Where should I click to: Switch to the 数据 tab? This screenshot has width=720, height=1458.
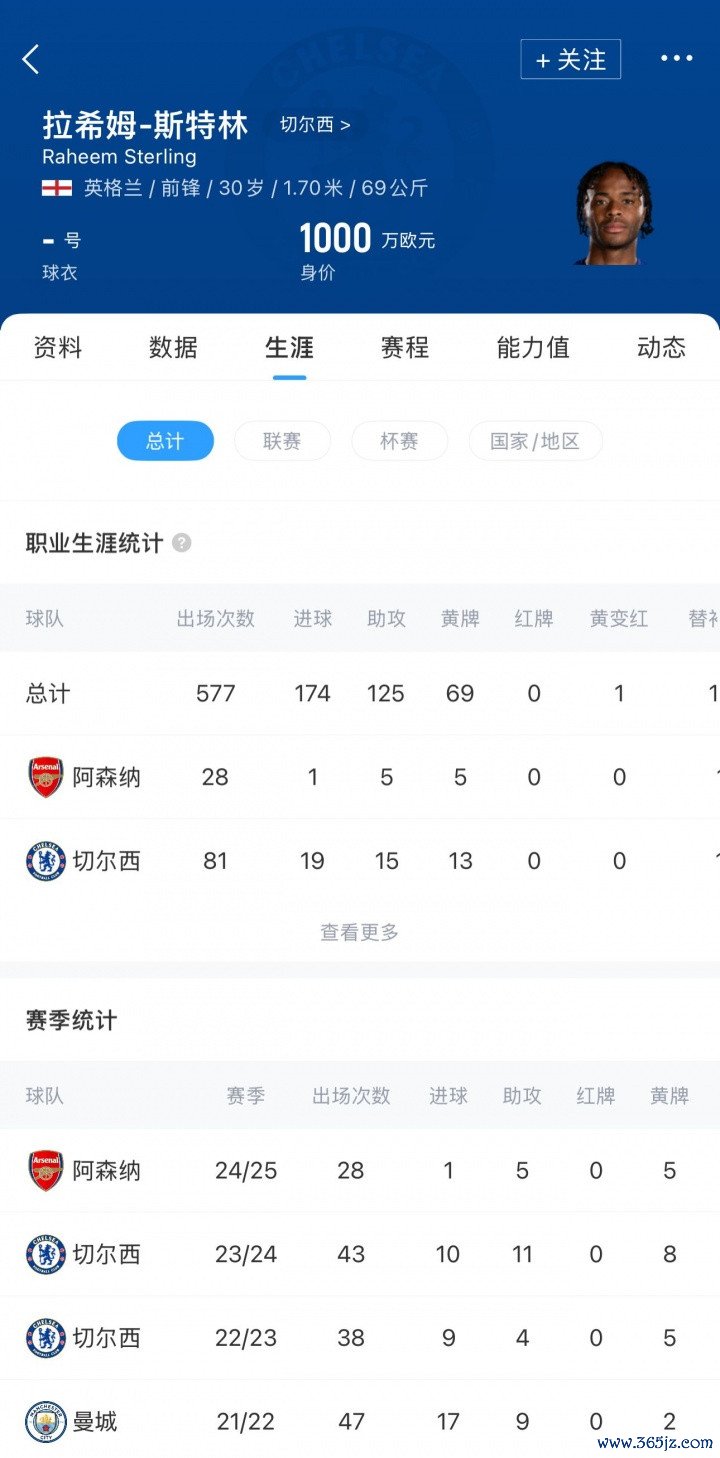(173, 348)
